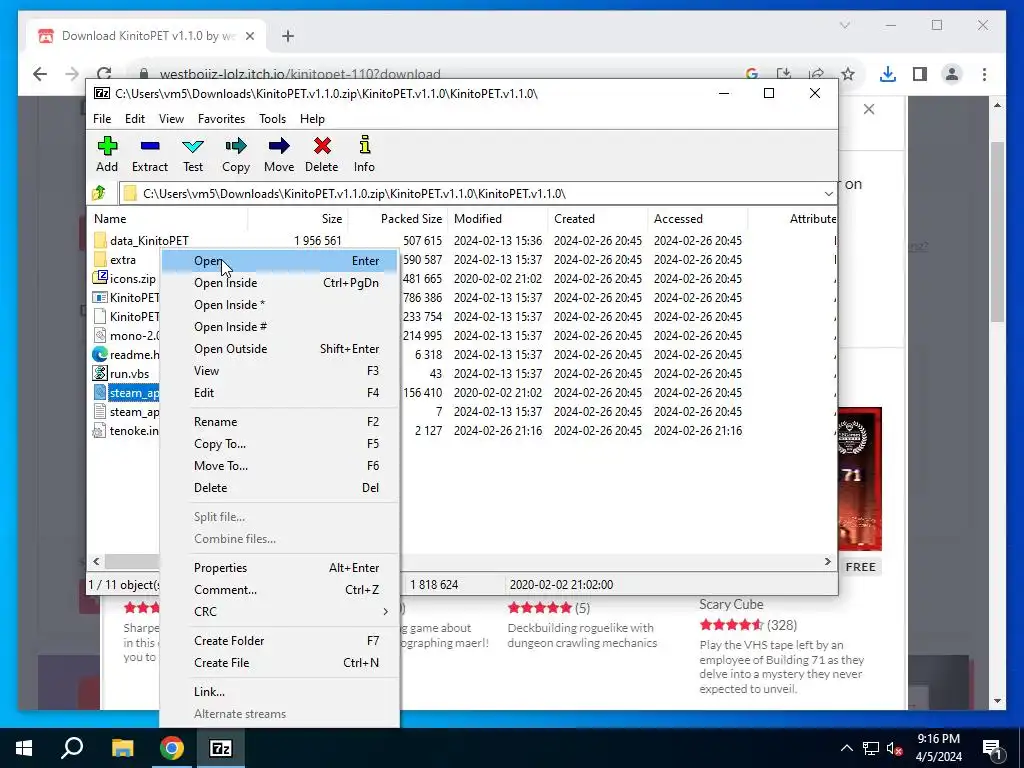The width and height of the screenshot is (1024, 768).
Task: Expand CRC submenu in context menu
Action: point(280,612)
